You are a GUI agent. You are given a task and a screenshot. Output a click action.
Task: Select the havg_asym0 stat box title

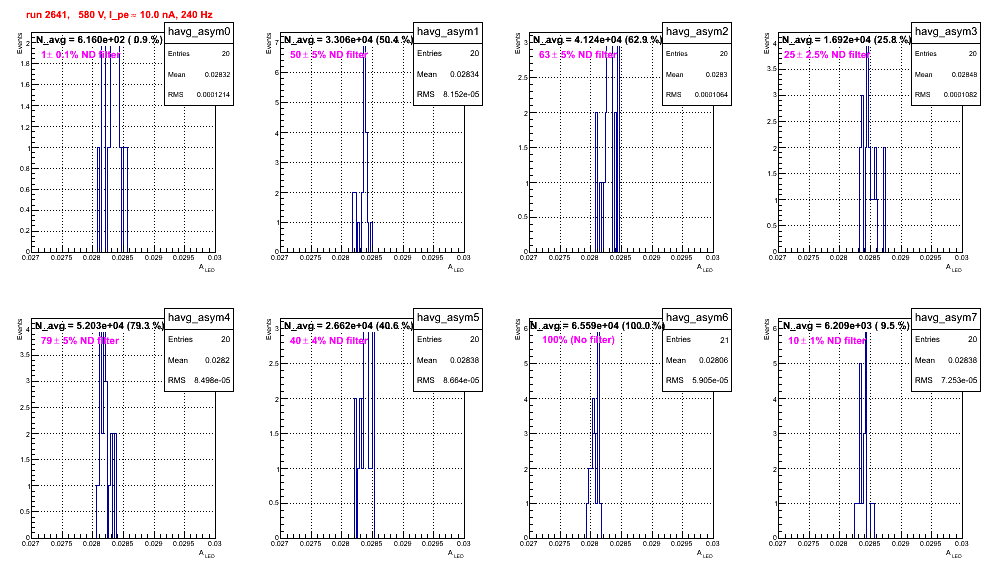point(199,32)
